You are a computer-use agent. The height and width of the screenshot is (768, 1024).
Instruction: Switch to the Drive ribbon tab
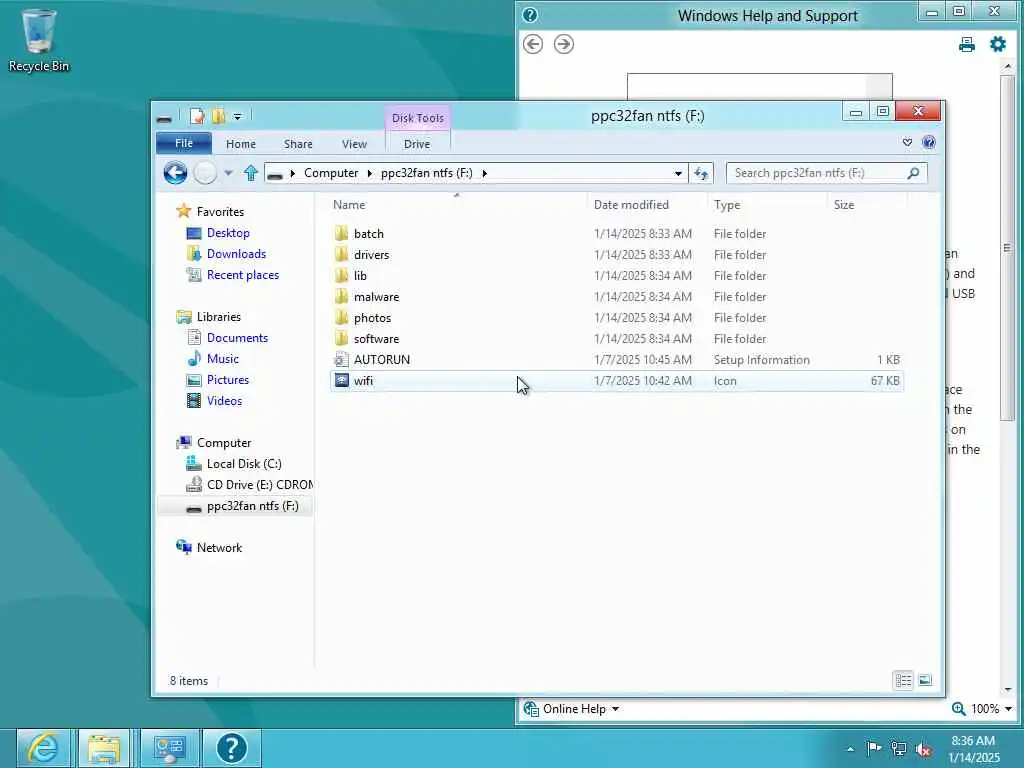click(417, 144)
